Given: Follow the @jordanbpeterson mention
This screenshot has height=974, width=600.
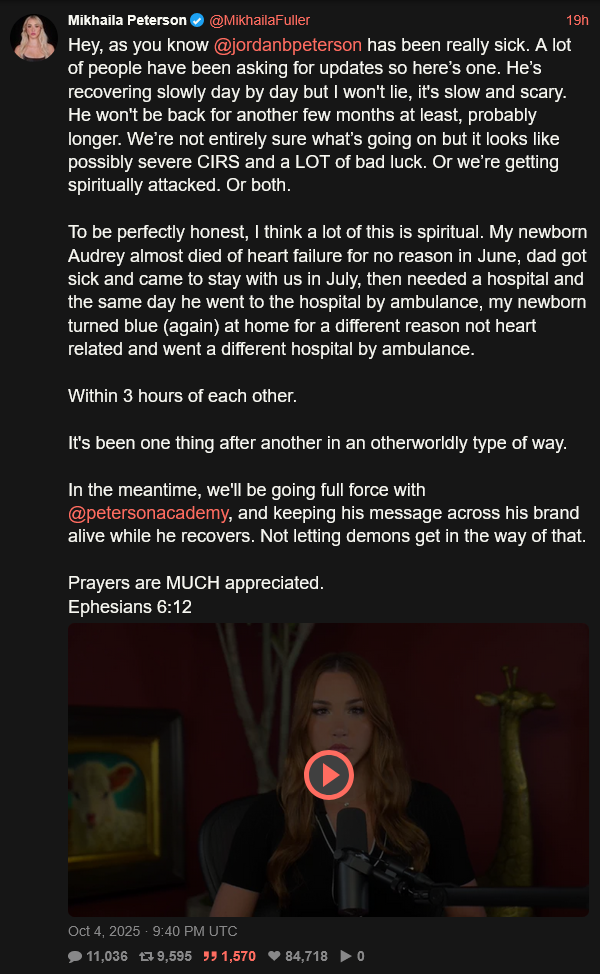Looking at the screenshot, I should click(288, 45).
